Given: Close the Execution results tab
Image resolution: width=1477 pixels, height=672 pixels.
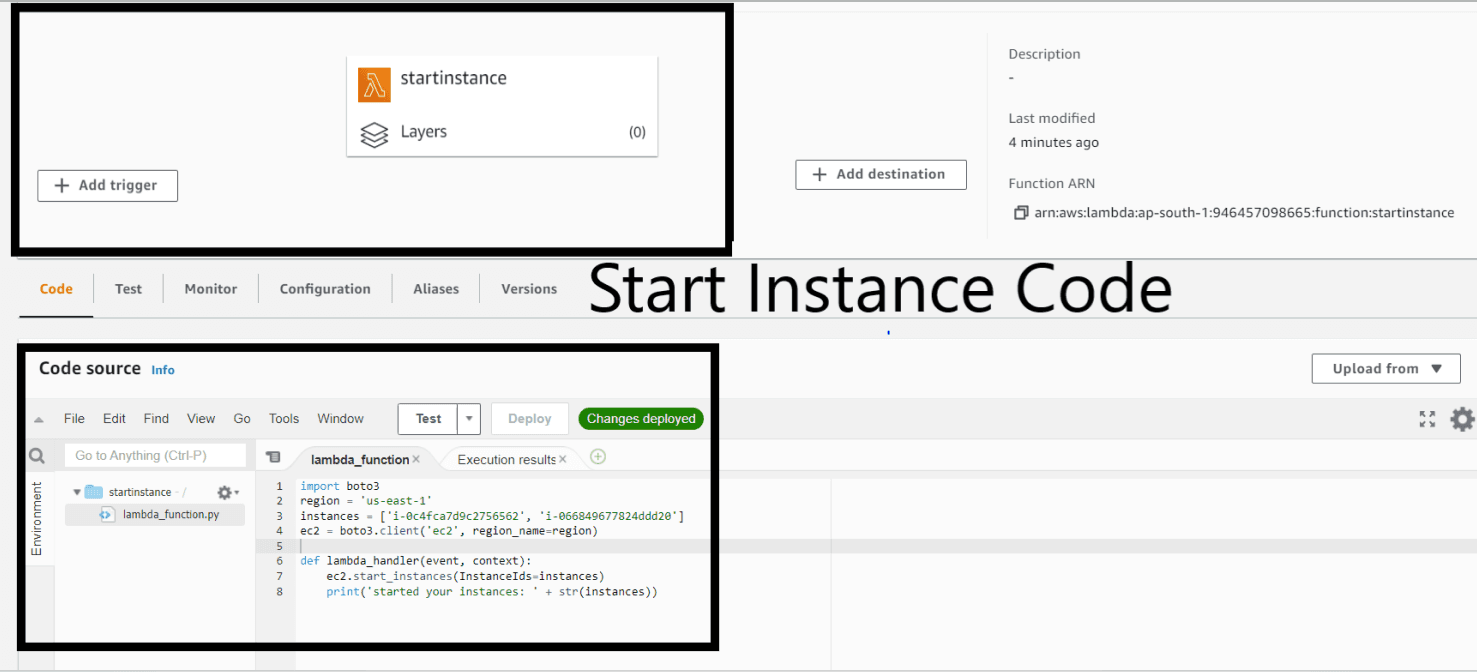Looking at the screenshot, I should [x=563, y=459].
